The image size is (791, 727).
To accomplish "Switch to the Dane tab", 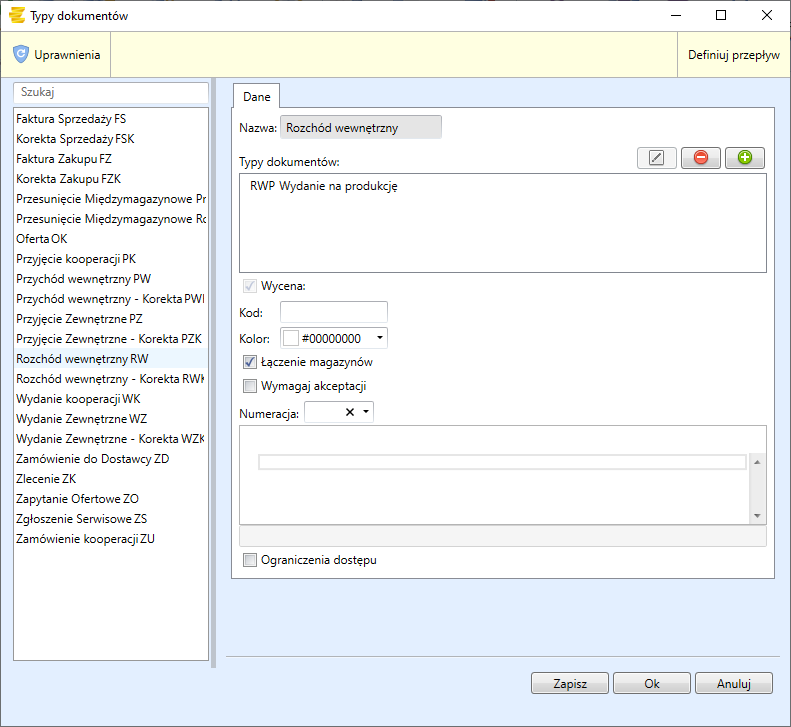I will point(256,95).
